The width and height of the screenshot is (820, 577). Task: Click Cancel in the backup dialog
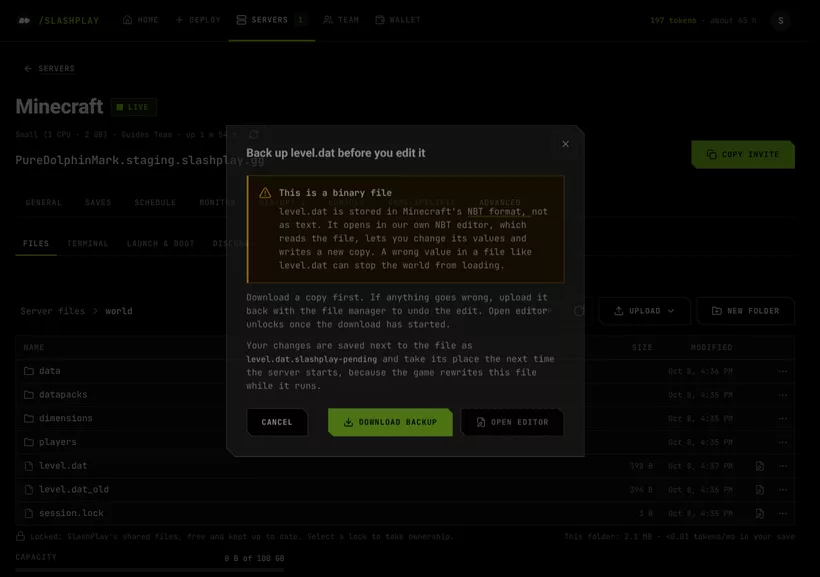coord(277,422)
